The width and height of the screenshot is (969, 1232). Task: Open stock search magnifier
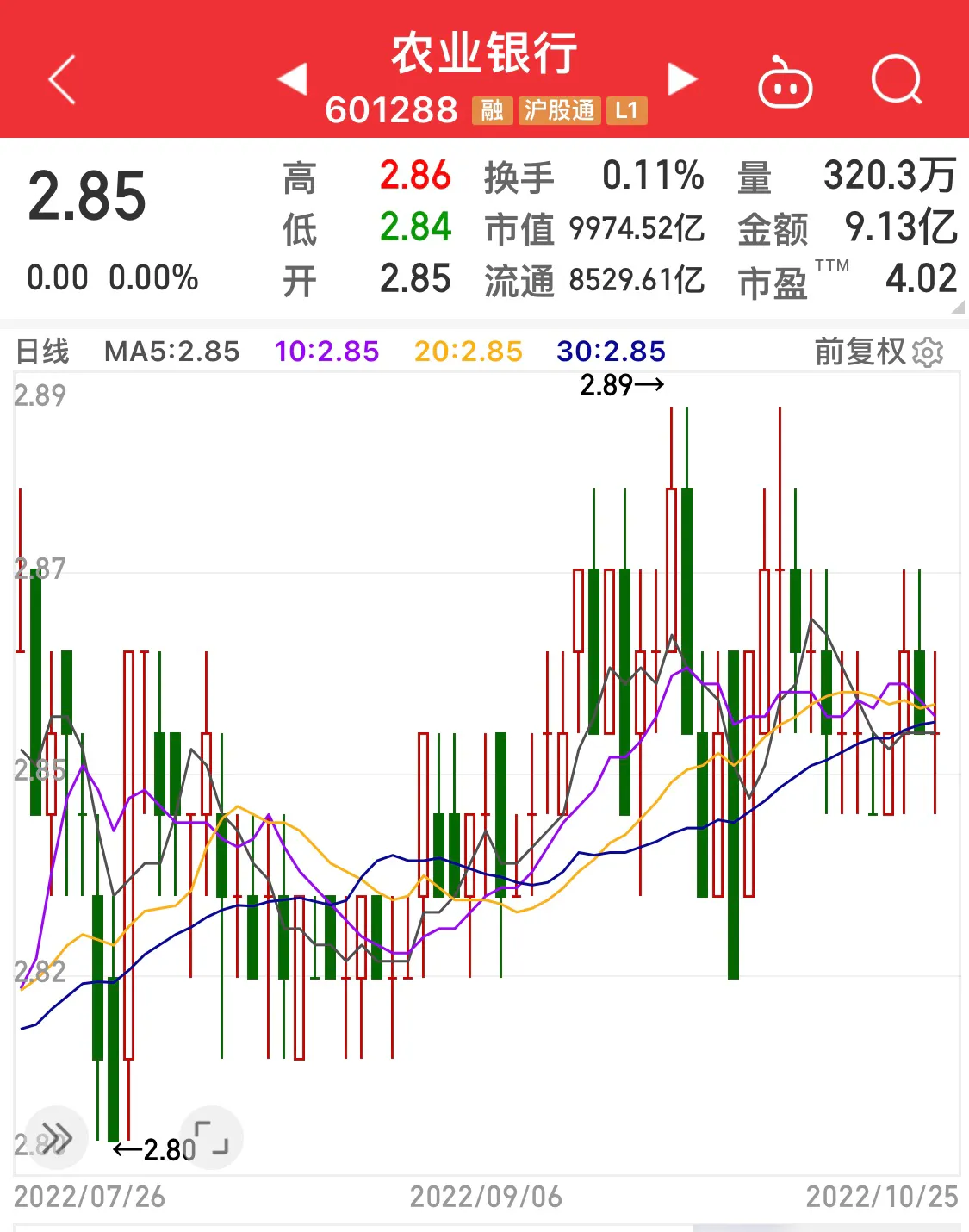(897, 80)
